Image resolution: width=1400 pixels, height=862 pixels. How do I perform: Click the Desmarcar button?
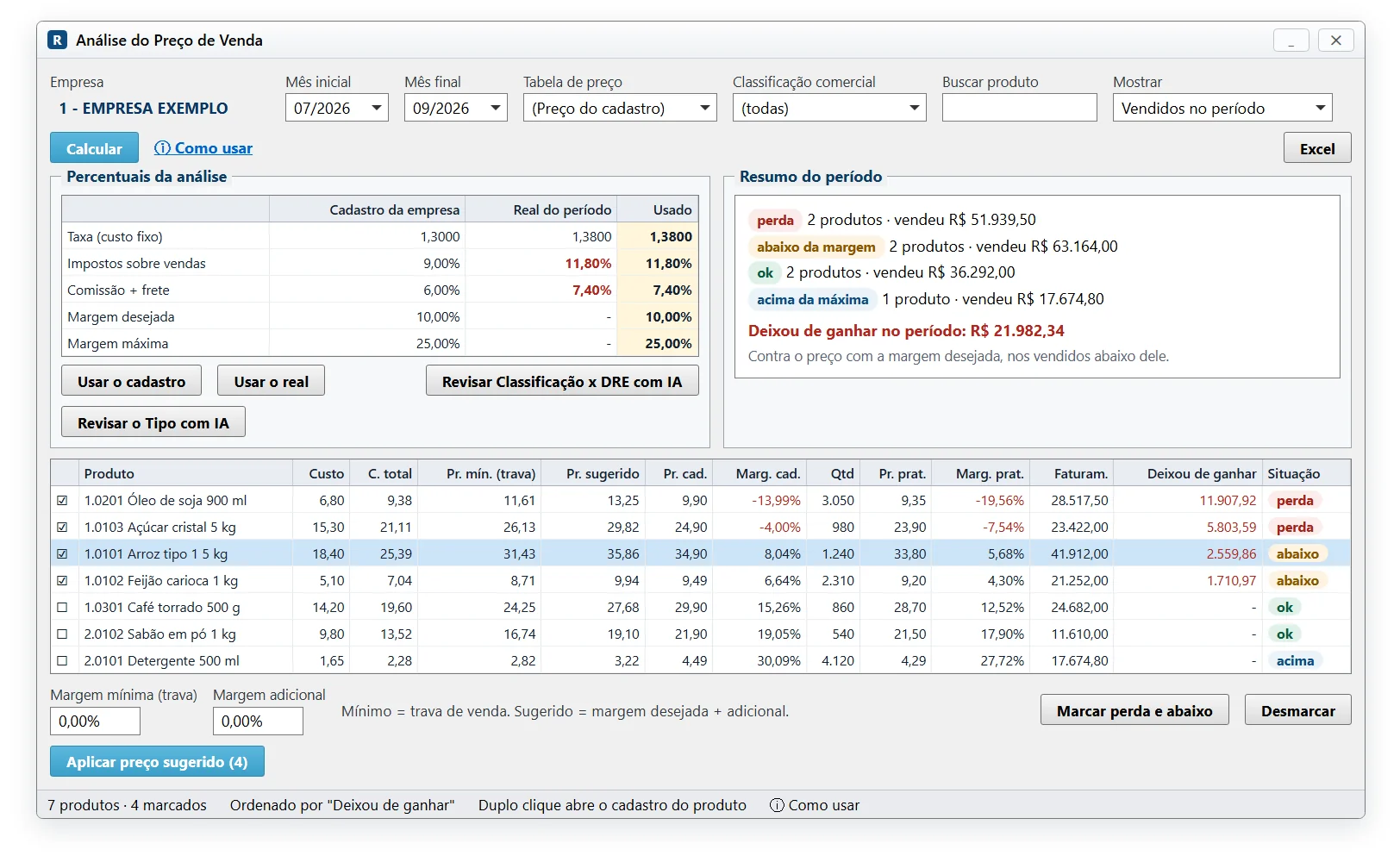[x=1298, y=710]
